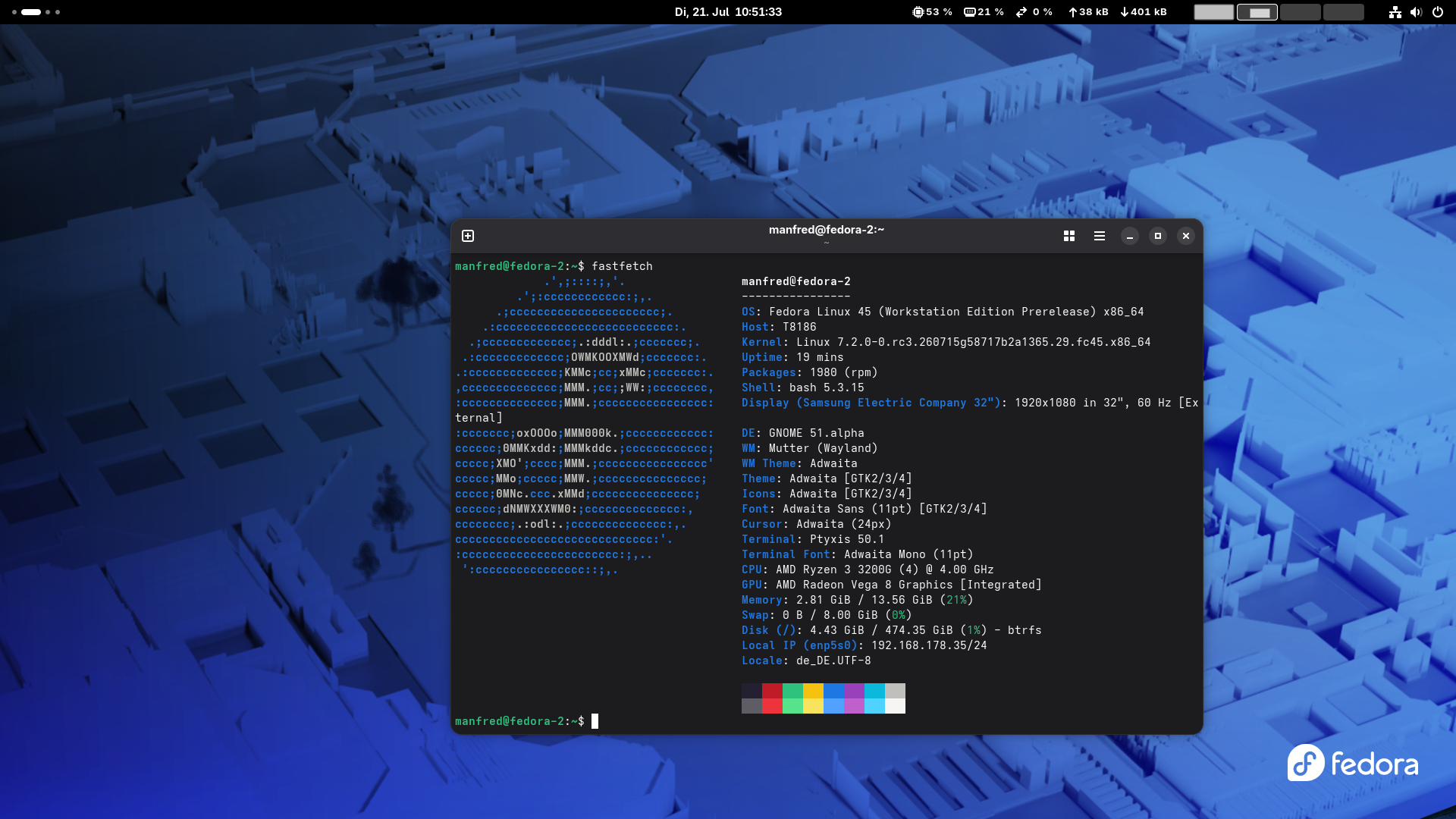
Task: Click the 'Swap: 0 B / 8.00 GiB' line
Action: (x=827, y=615)
